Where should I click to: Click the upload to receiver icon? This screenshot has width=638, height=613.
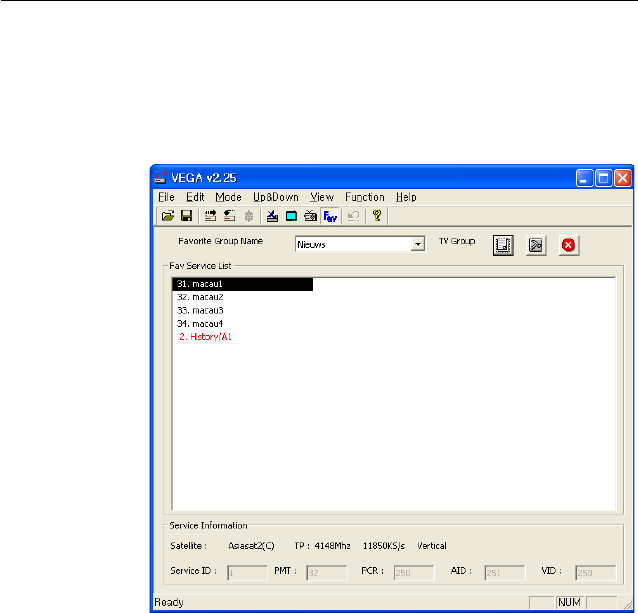click(210, 216)
